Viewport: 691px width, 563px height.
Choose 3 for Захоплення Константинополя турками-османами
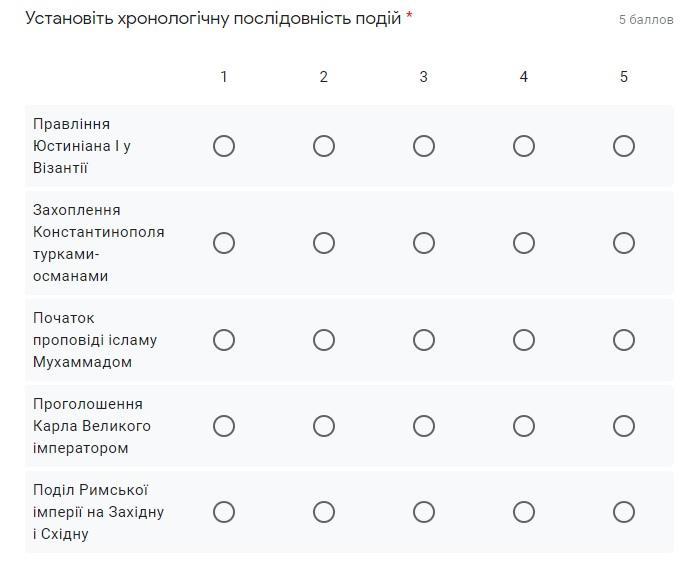pos(424,243)
